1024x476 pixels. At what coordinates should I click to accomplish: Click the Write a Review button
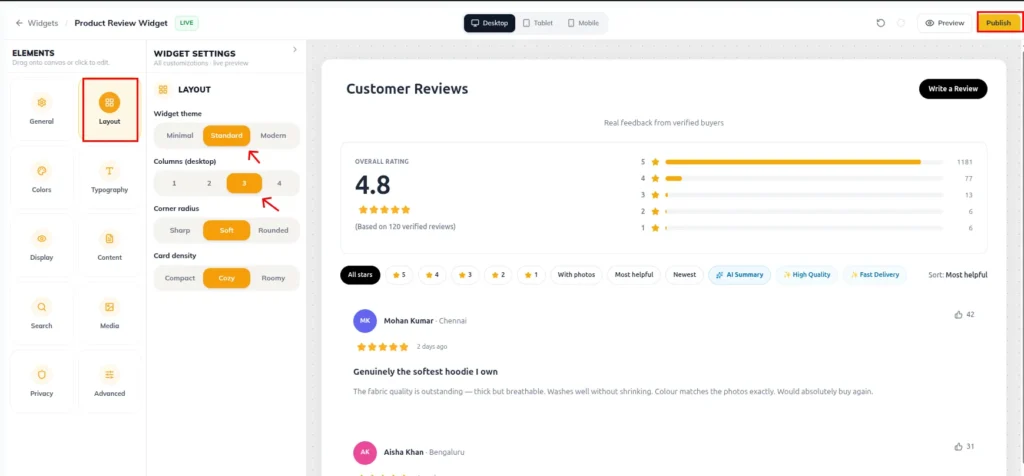pos(953,89)
